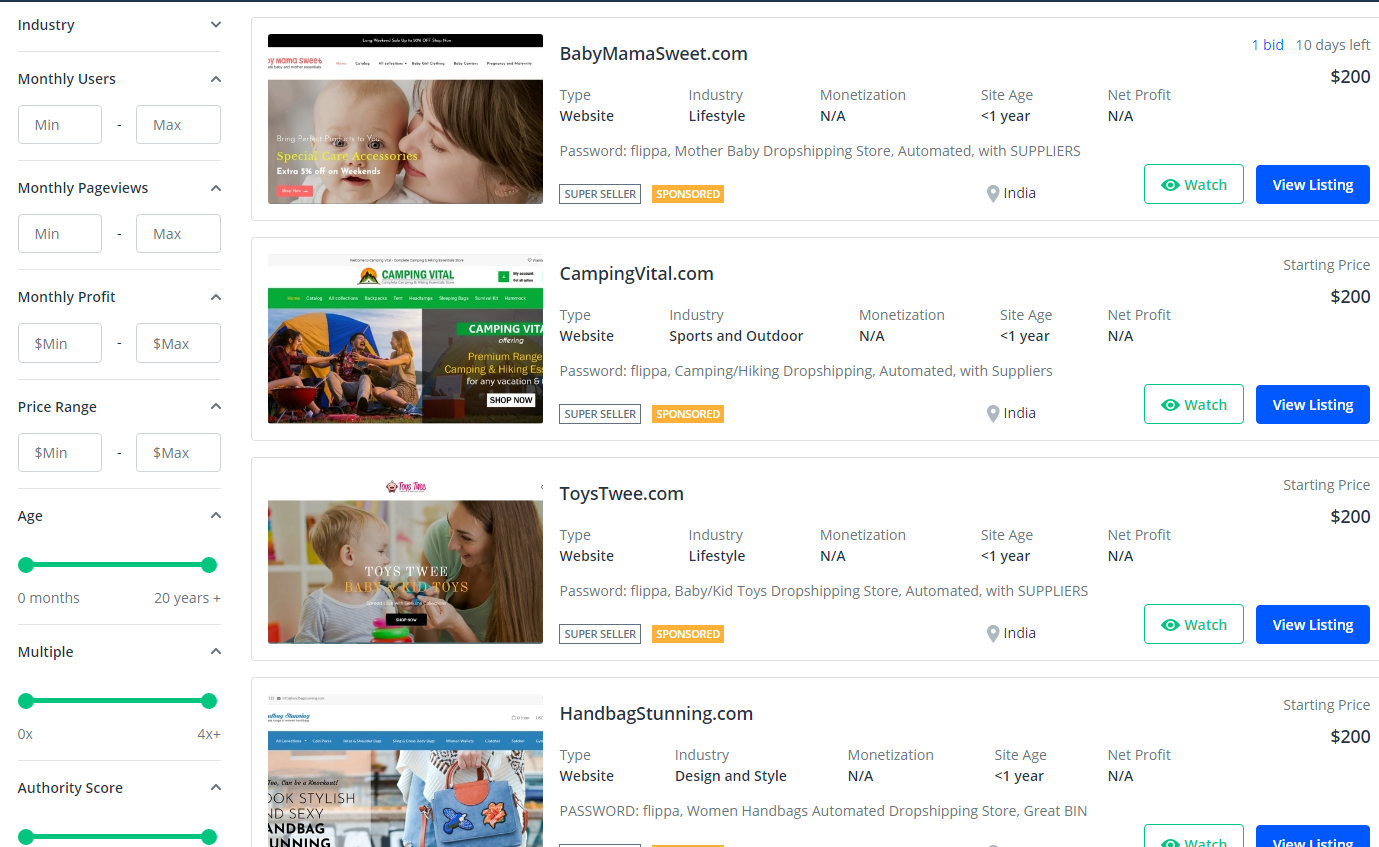Click the Monthly Pageviews Min field
The height and width of the screenshot is (847, 1379).
tap(60, 234)
